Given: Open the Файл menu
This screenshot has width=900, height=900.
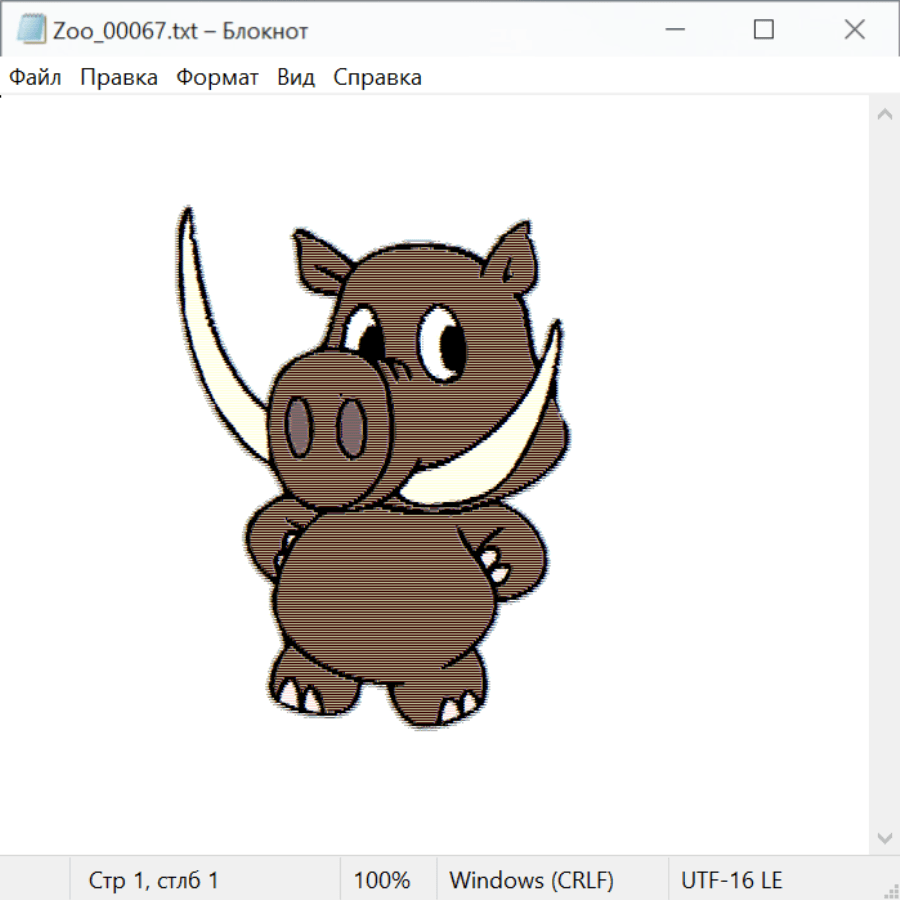Looking at the screenshot, I should tap(36, 77).
